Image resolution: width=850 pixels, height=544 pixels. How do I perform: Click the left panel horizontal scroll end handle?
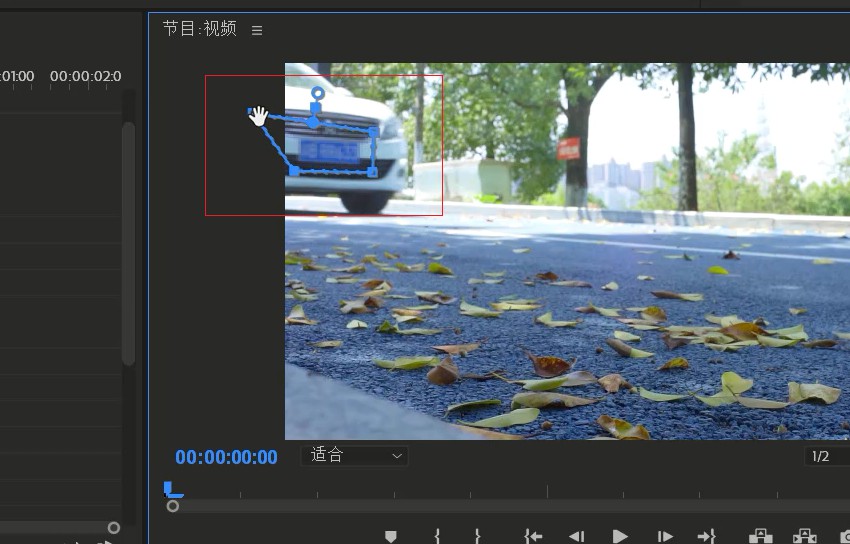coord(113,528)
